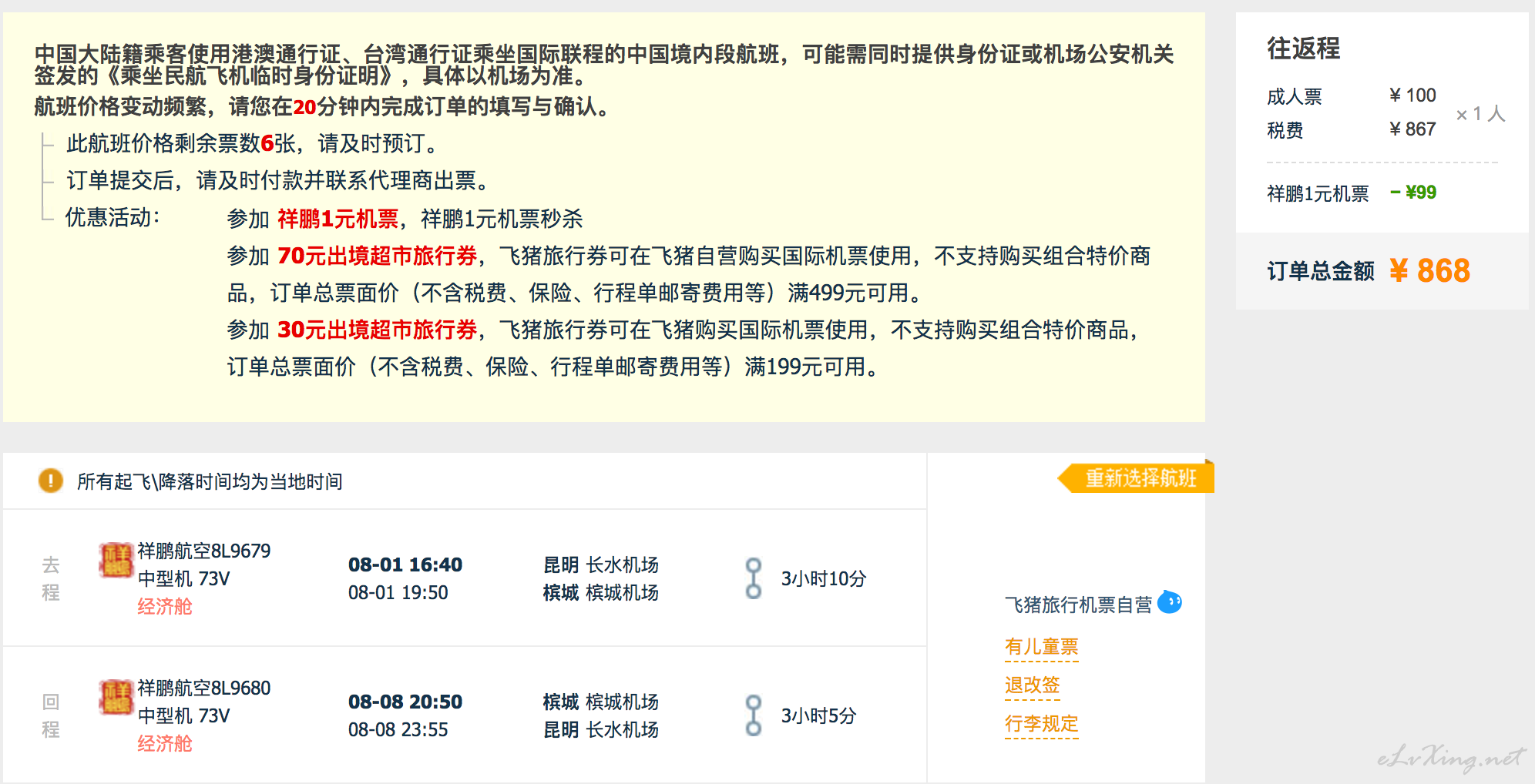This screenshot has width=1535, height=784.
Task: Click the 回程 return label
Action: point(51,715)
